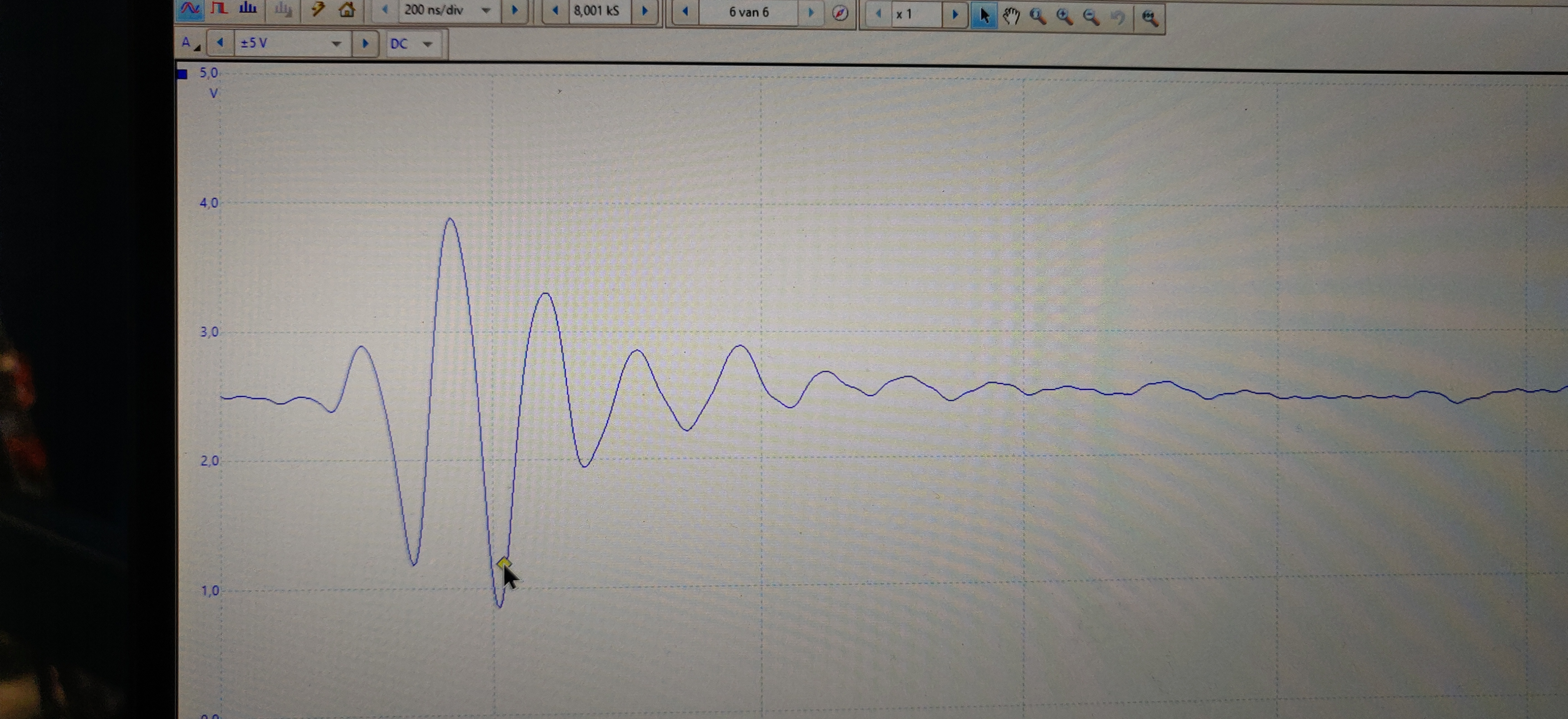Image resolution: width=1568 pixels, height=719 pixels.
Task: Click the lightning bolt auto setup icon
Action: 317,9
